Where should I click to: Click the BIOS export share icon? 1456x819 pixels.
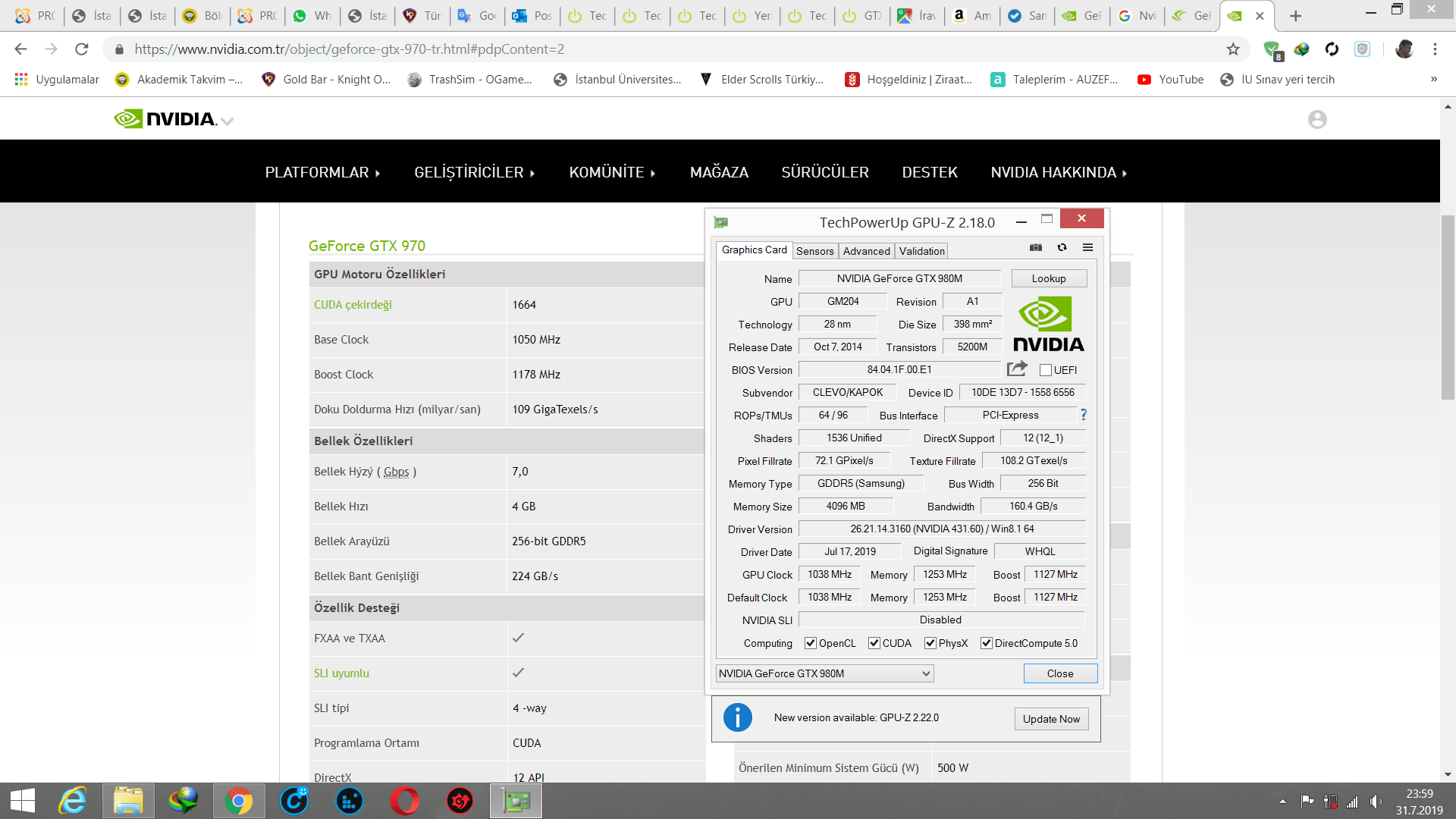(x=1017, y=369)
